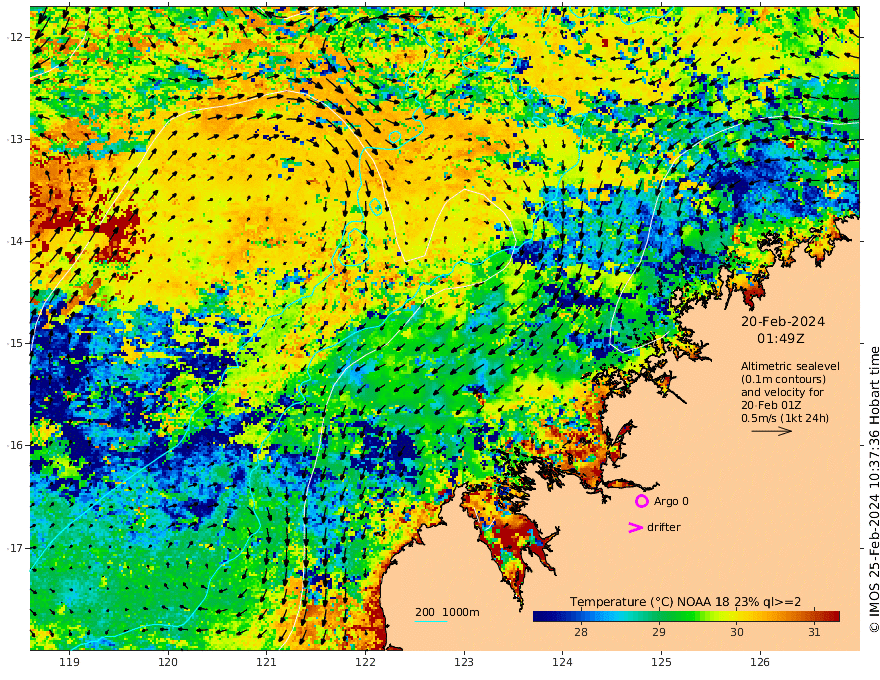Click the 'and velocity for' caption line
This screenshot has height=680, width=880.
click(782, 392)
